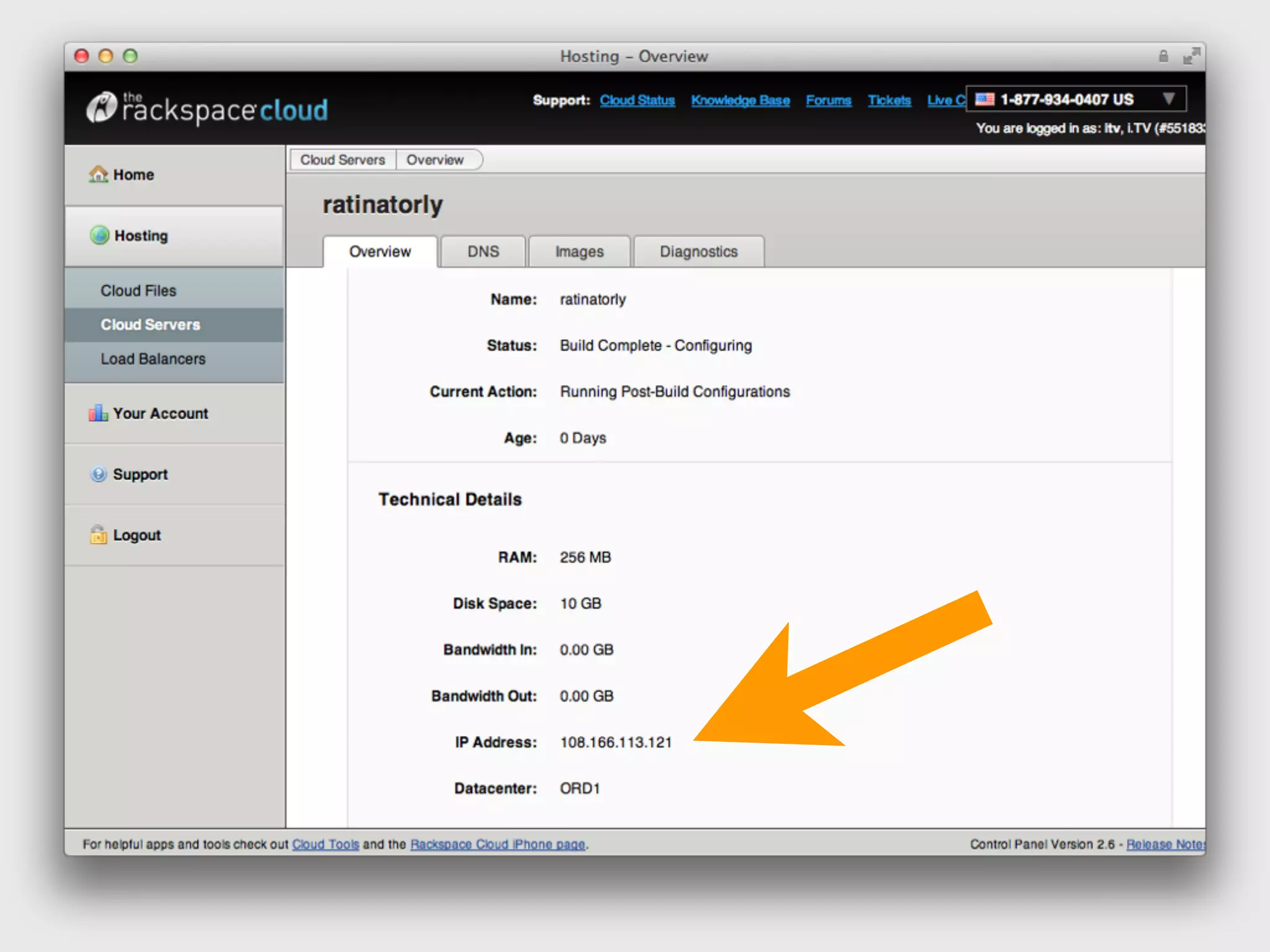Click the Logout padlock icon
This screenshot has height=952, width=1270.
(99, 534)
